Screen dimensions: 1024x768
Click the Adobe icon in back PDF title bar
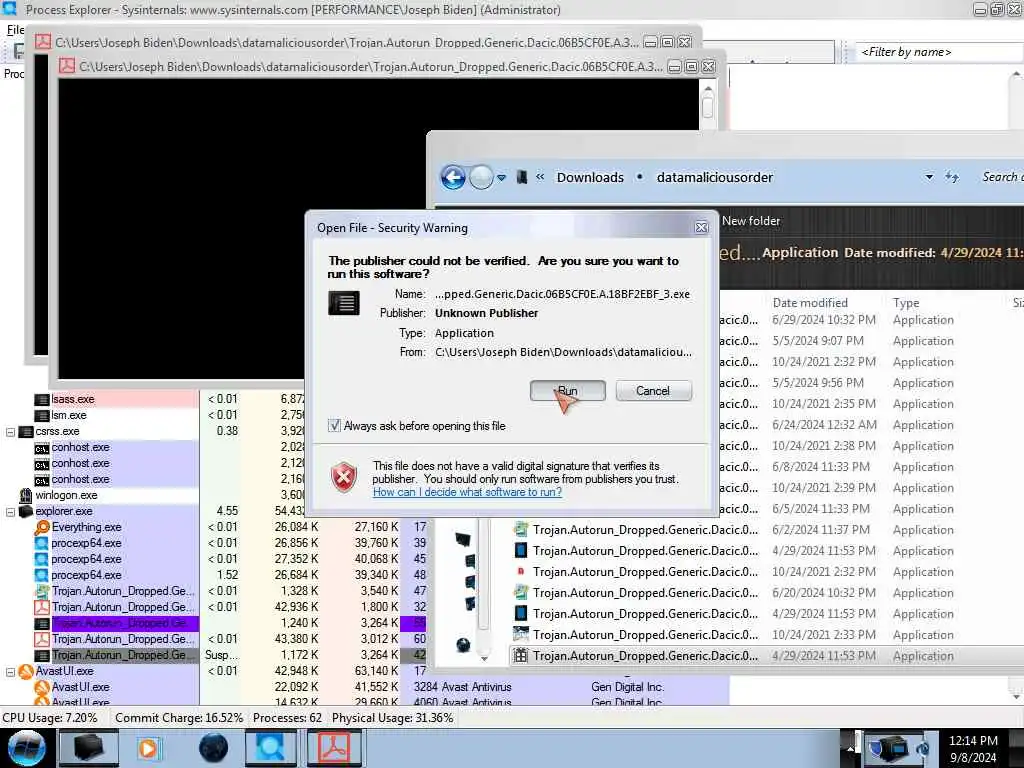tap(43, 42)
